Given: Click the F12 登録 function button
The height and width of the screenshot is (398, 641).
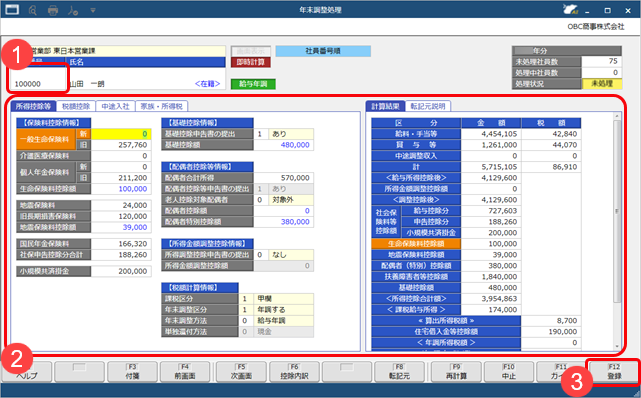Looking at the screenshot, I should [614, 371].
